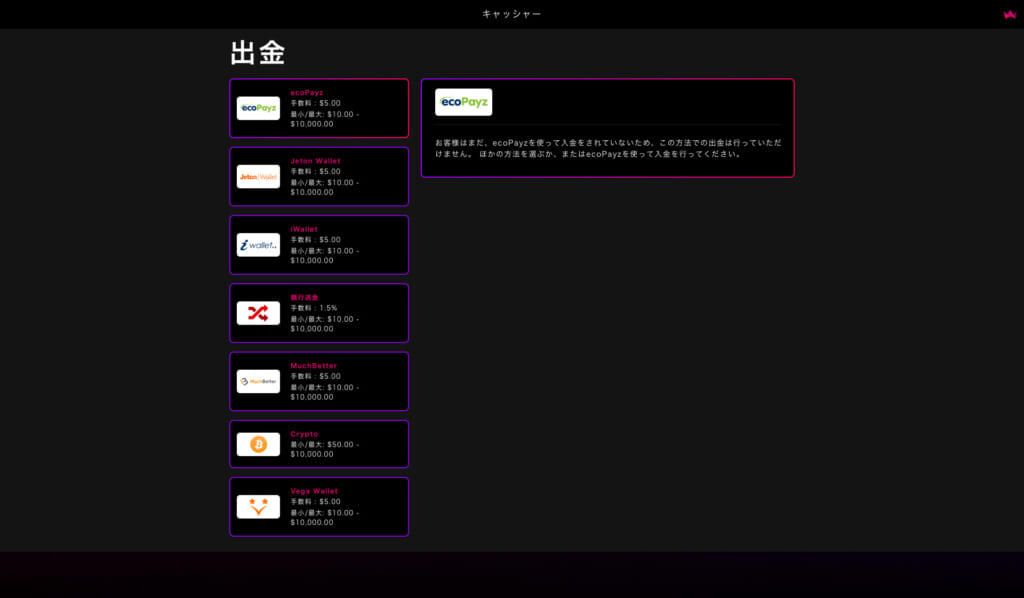Click the Jeton Wallet logo icon

pos(258,177)
